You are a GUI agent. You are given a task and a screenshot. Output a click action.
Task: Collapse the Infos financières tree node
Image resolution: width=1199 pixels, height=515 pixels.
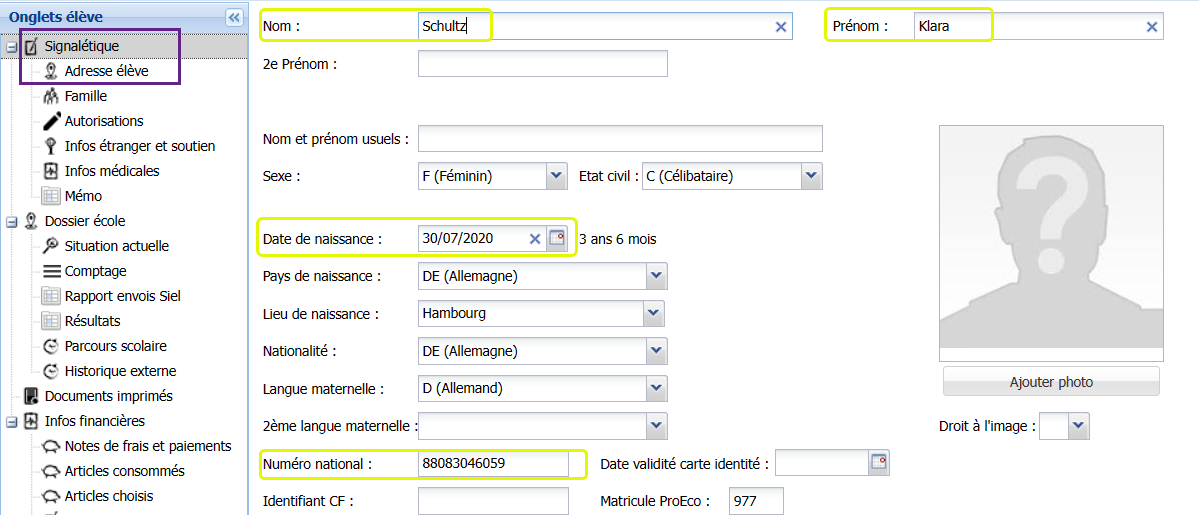coord(12,422)
